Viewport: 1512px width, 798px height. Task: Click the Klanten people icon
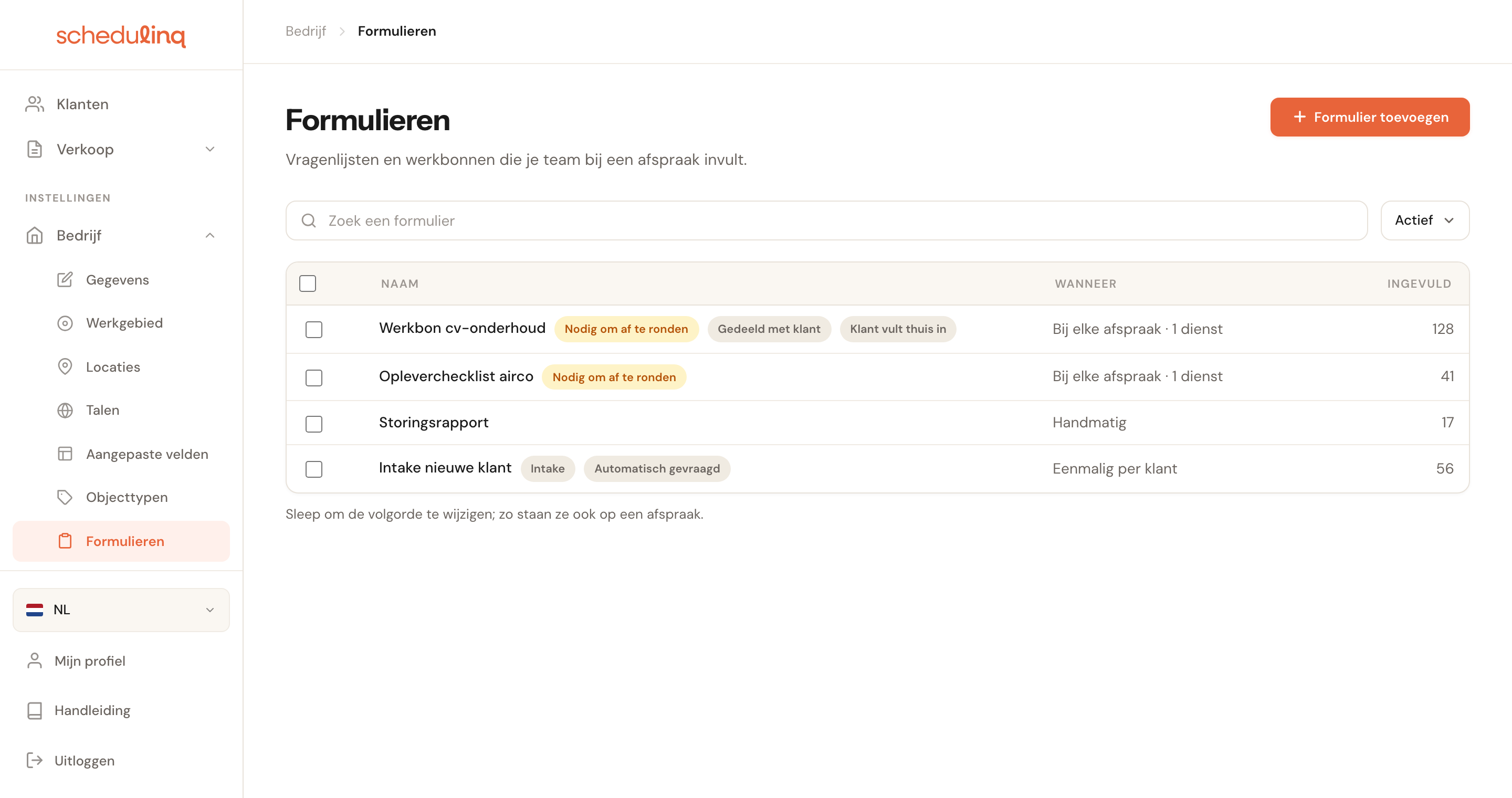tap(35, 104)
